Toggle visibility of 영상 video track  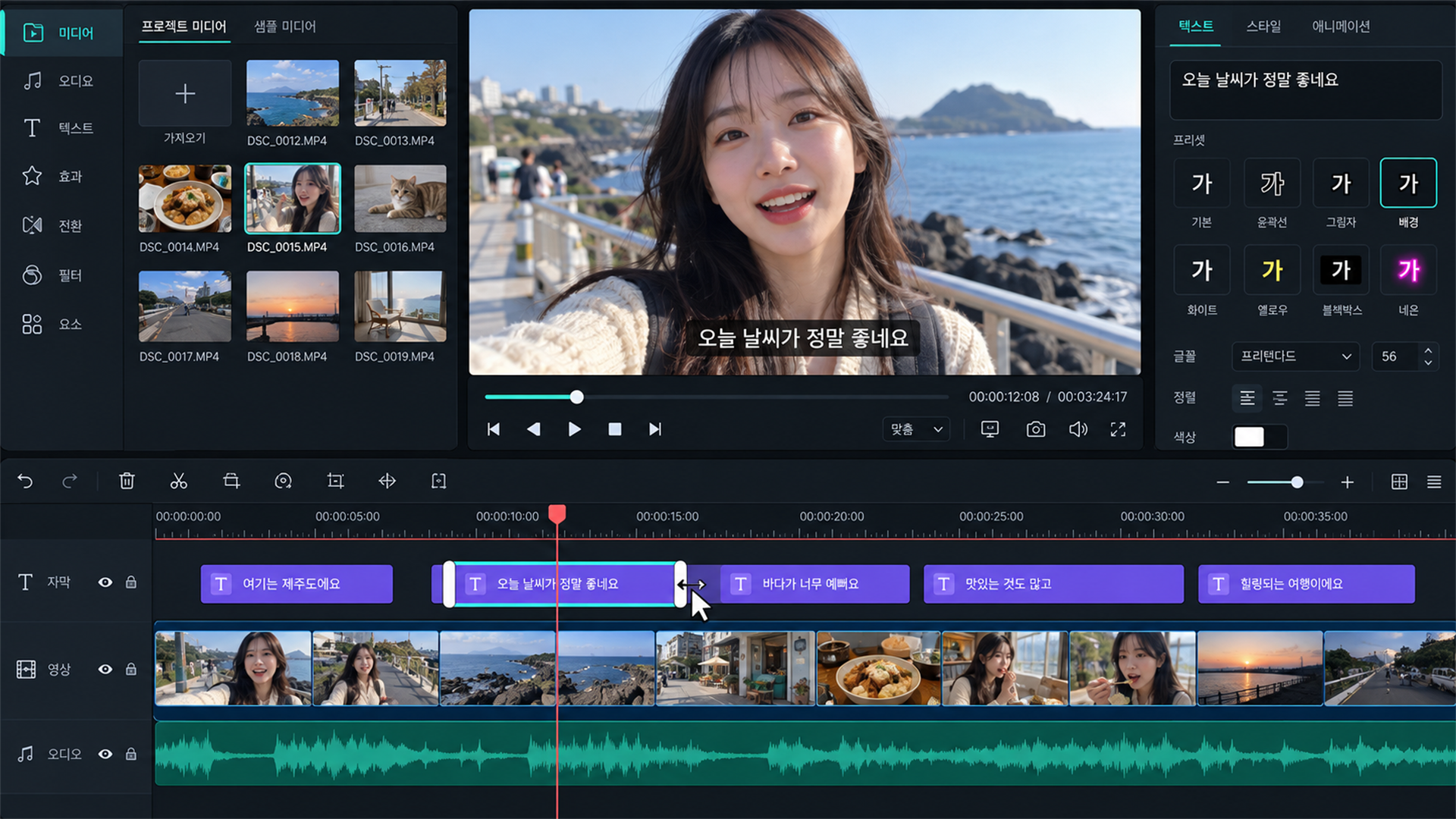click(x=105, y=670)
